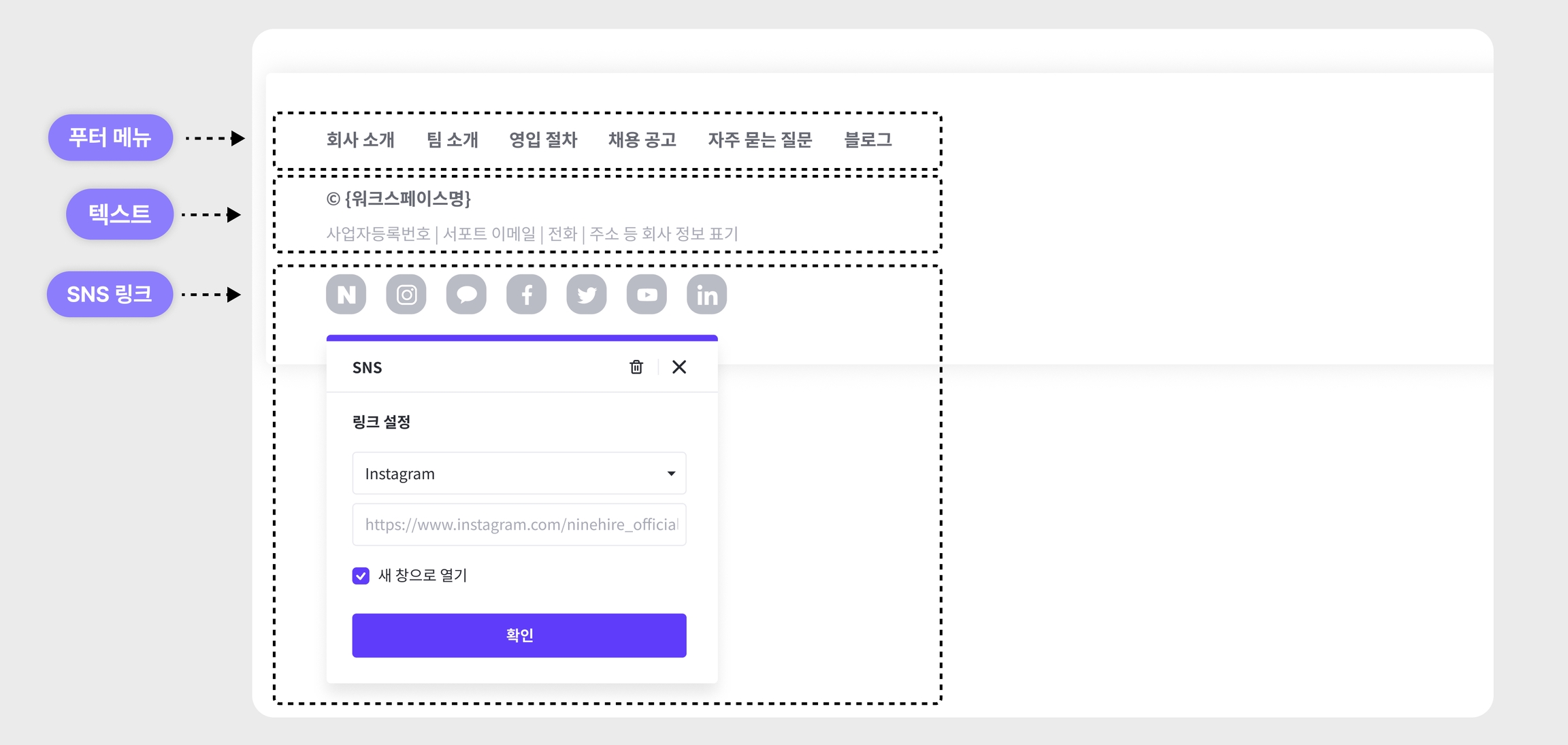The width and height of the screenshot is (1568, 745).
Task: Close the SNS settings popup
Action: point(679,367)
